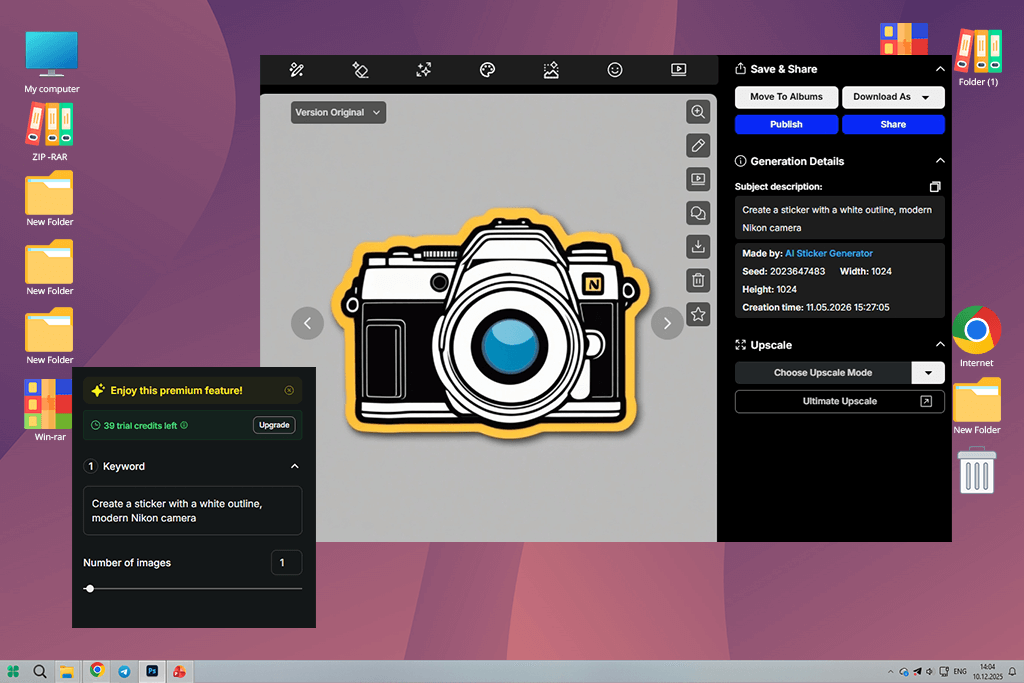Image resolution: width=1024 pixels, height=683 pixels.
Task: Click the red app taskbar icon
Action: (x=180, y=671)
